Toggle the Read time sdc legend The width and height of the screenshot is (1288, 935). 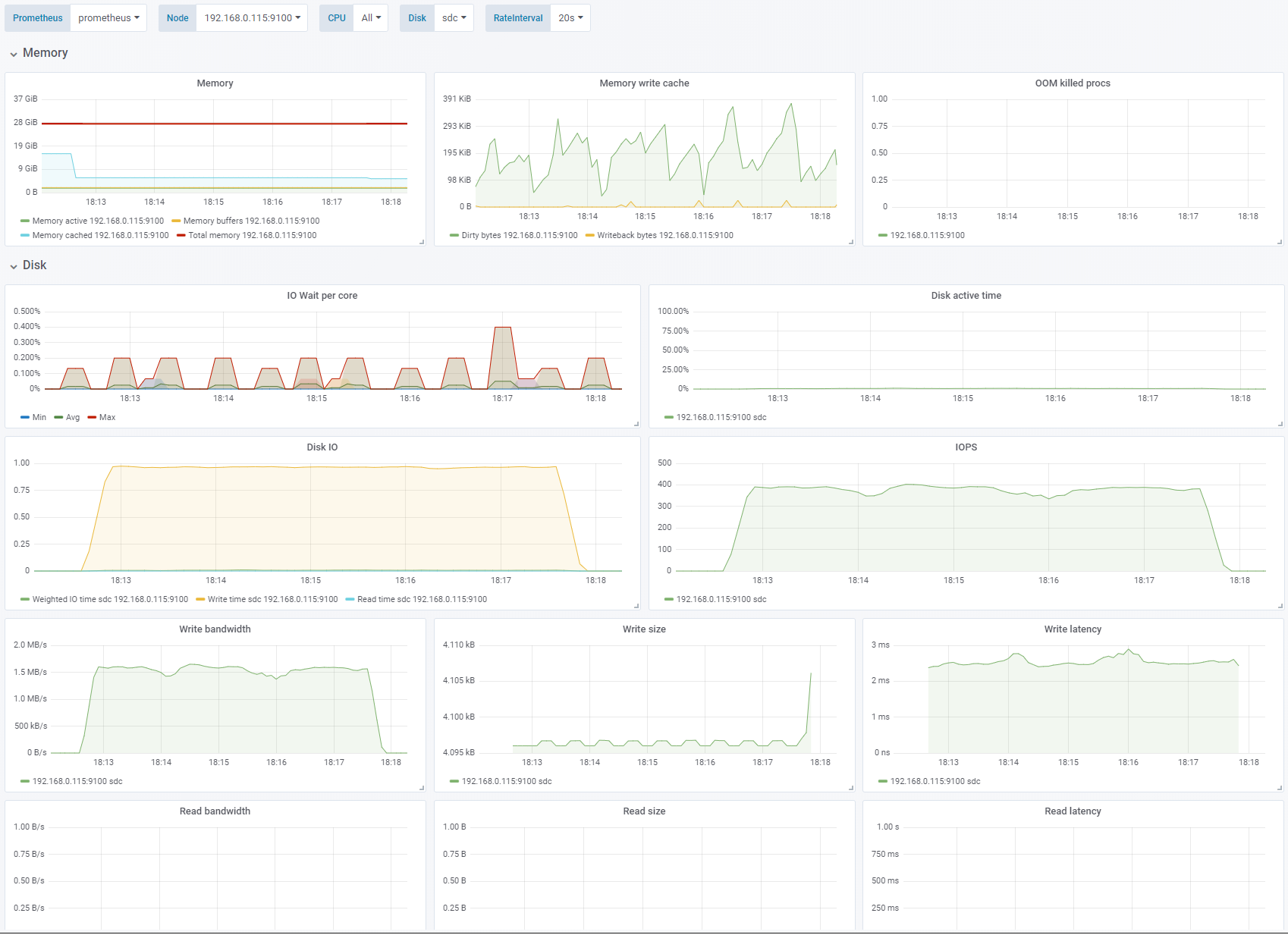(x=416, y=600)
